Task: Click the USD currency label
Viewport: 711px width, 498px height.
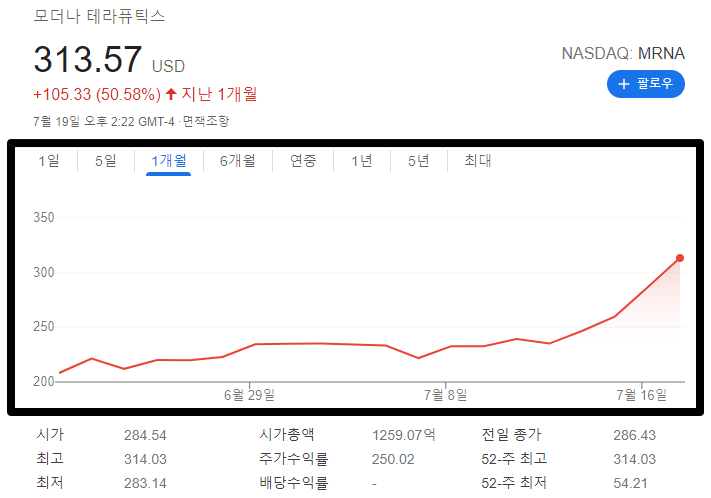Action: pyautogui.click(x=168, y=67)
